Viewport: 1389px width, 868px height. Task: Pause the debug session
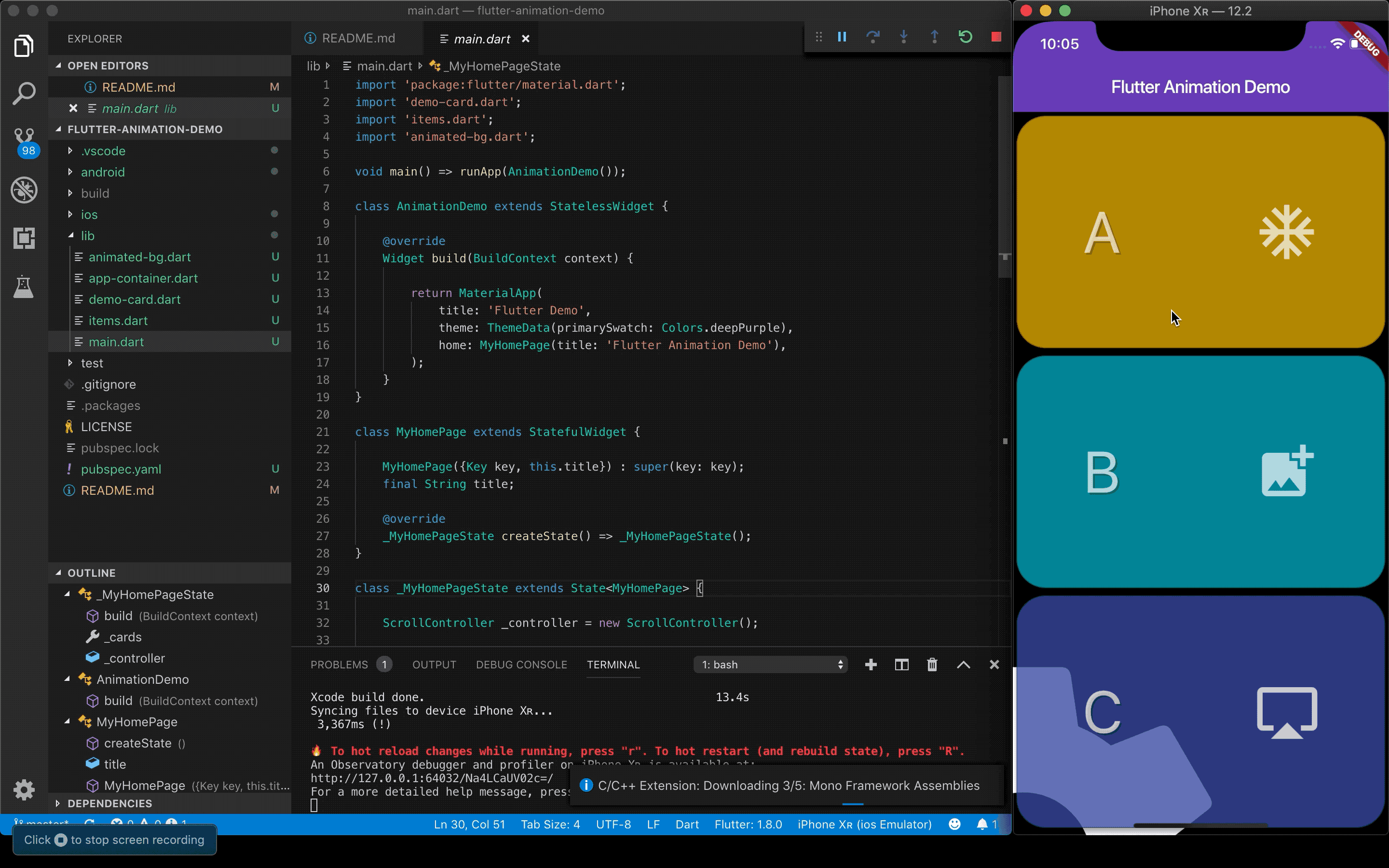[842, 37]
